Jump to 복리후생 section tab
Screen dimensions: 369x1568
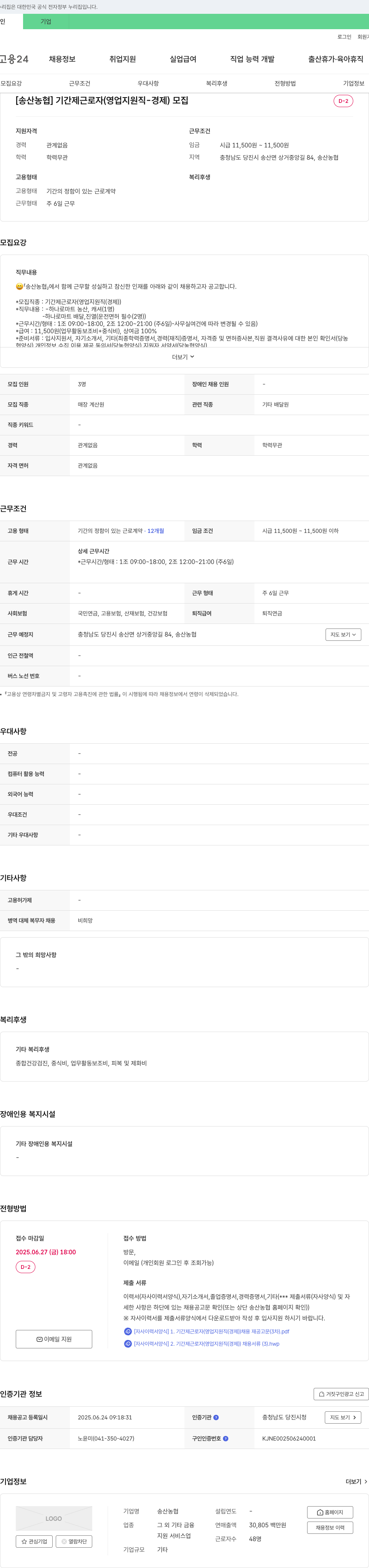click(x=217, y=83)
